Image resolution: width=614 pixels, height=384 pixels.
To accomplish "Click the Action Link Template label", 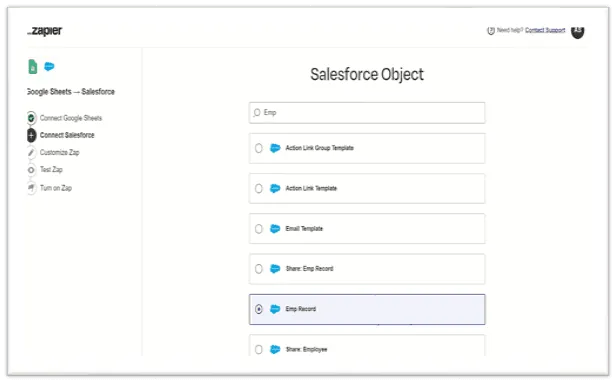I will point(311,188).
